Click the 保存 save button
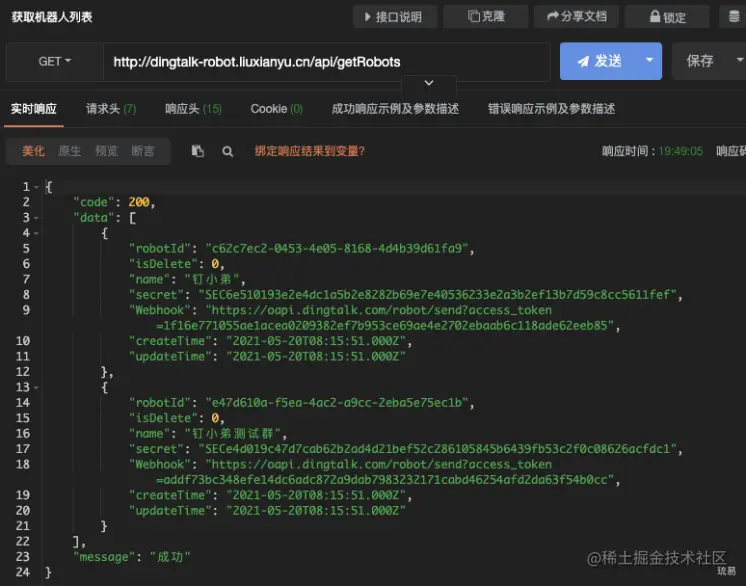The image size is (746, 586). pos(700,61)
